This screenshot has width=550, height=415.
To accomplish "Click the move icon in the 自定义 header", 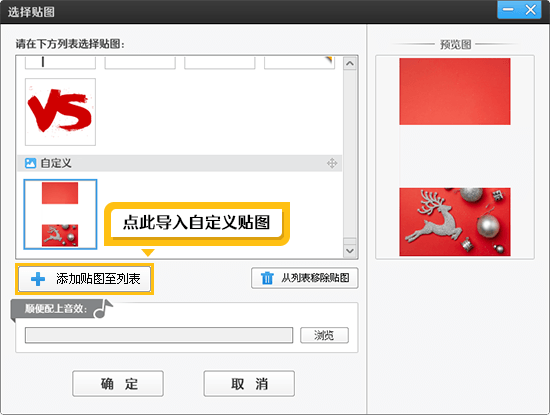I will (332, 163).
